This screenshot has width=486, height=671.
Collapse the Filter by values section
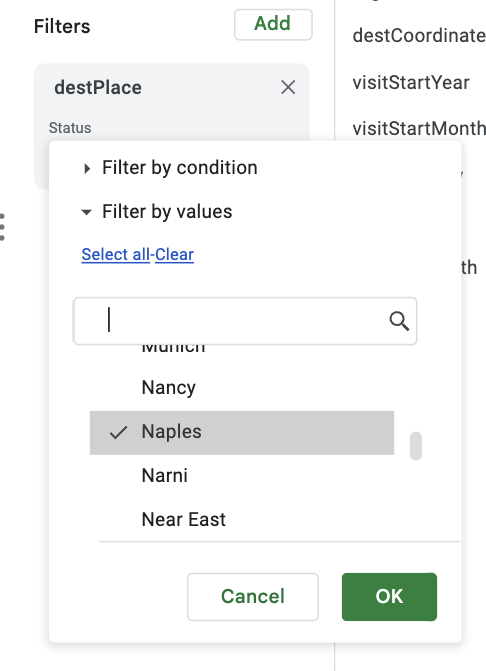[167, 212]
